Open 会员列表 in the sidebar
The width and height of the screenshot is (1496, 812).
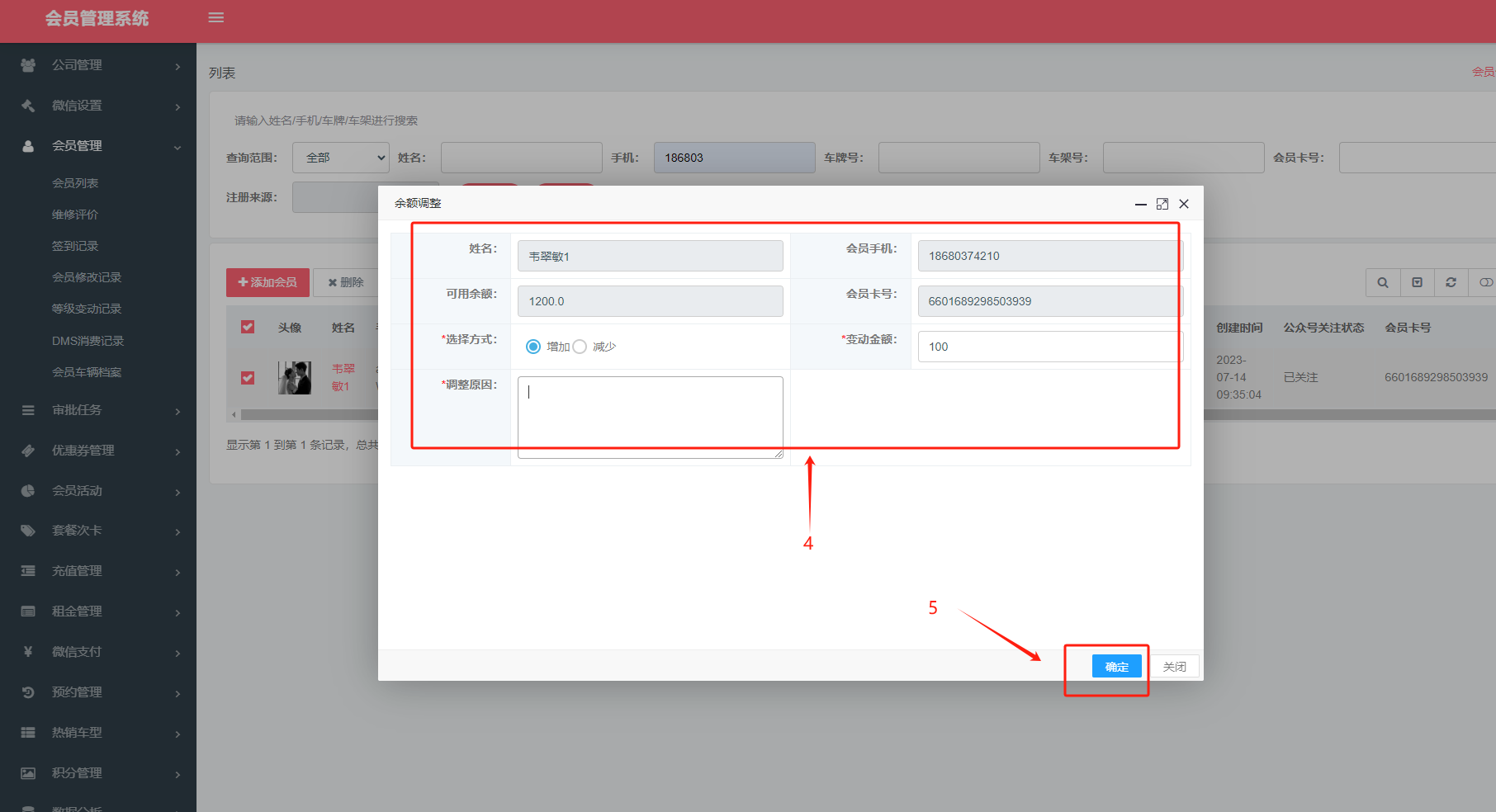click(x=75, y=183)
